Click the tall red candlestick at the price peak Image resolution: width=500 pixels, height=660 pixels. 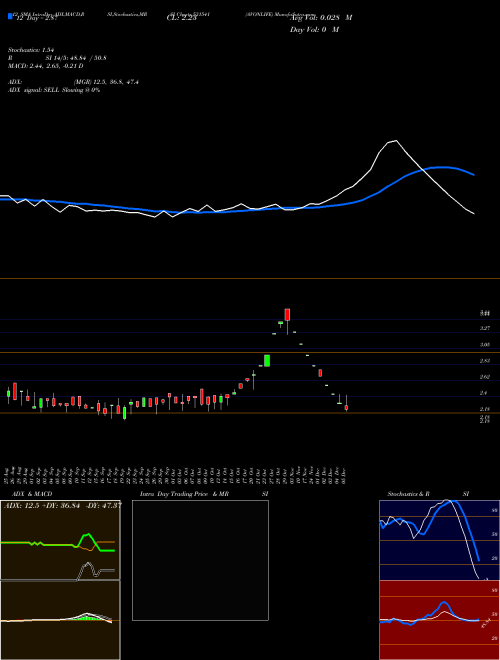point(287,314)
